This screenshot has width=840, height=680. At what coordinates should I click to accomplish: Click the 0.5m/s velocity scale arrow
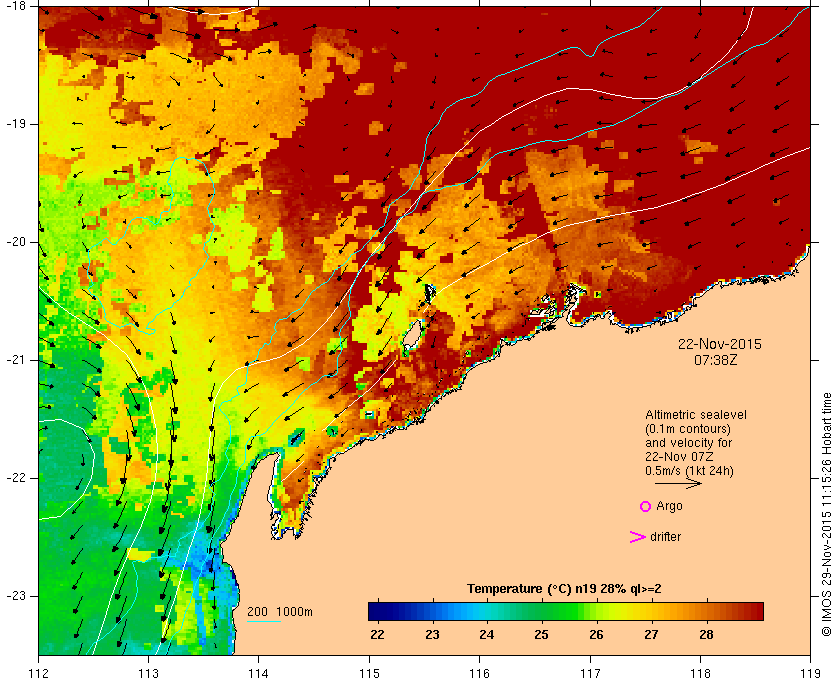[678, 483]
